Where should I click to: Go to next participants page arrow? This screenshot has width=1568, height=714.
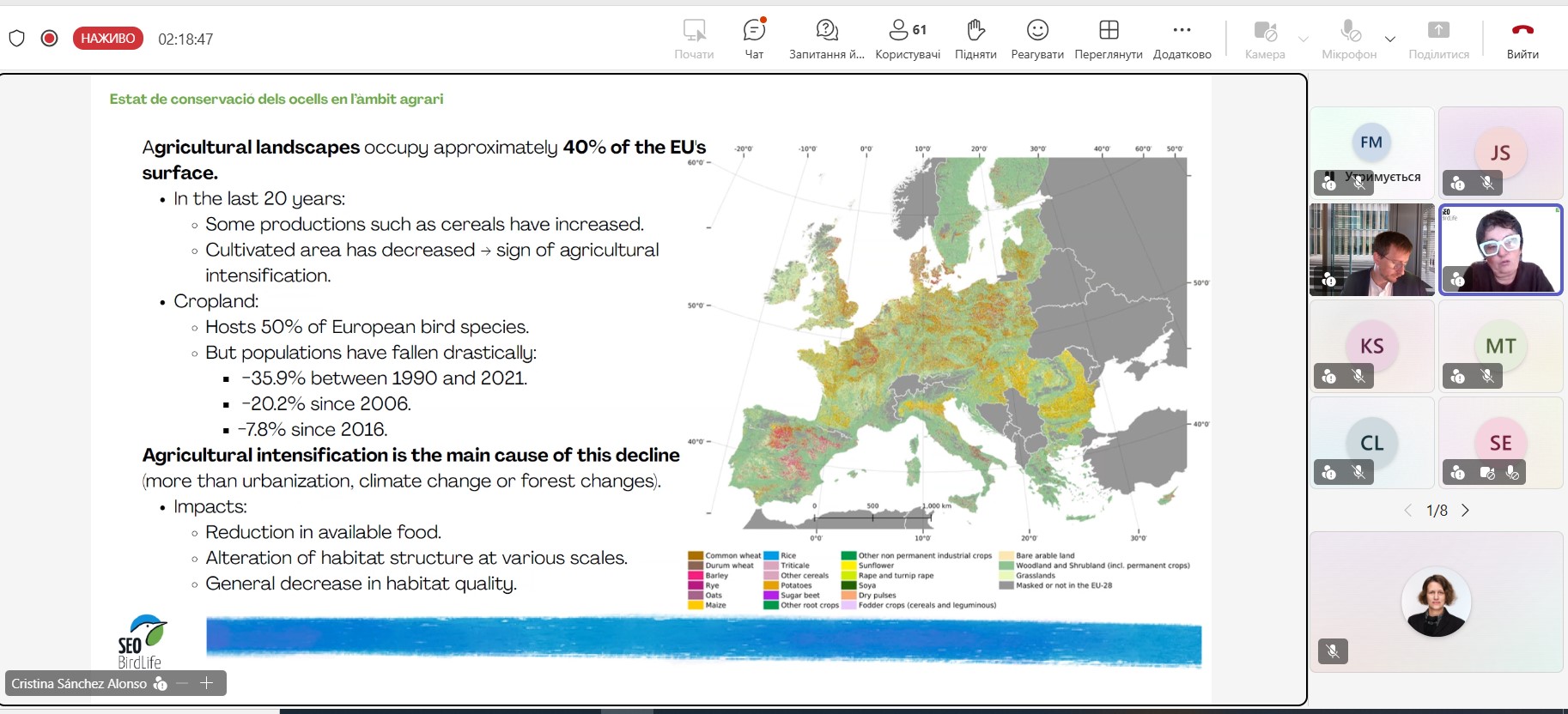click(1465, 511)
